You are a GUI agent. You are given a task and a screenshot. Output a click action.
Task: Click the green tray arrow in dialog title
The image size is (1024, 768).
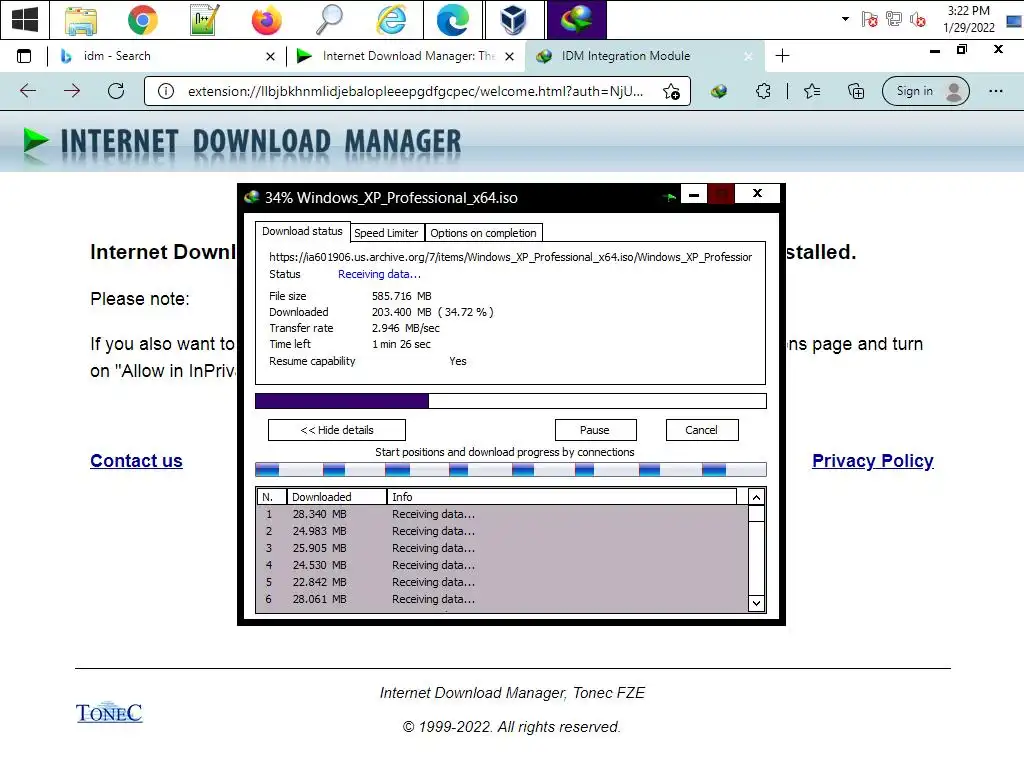click(669, 197)
